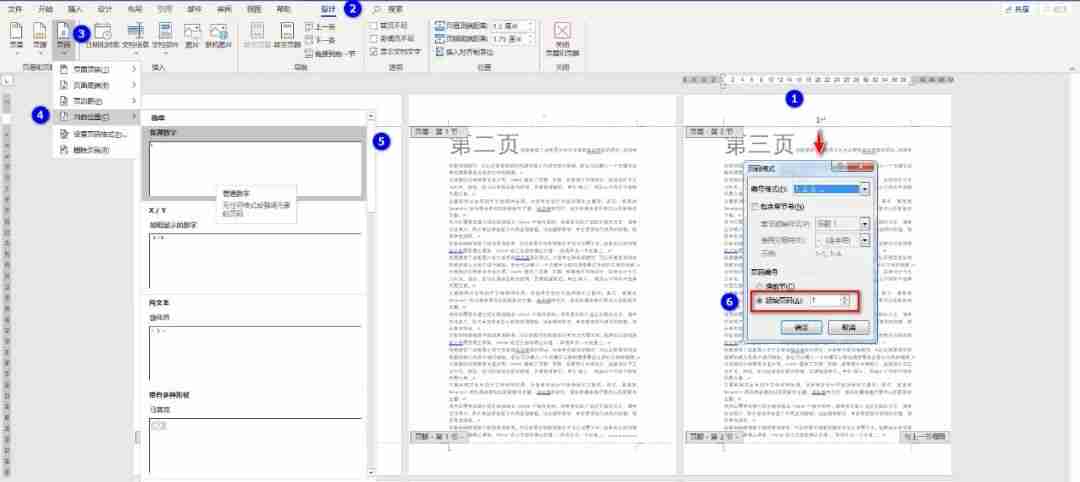
Task: Choose Format Page Numbers menu item
Action: point(98,134)
